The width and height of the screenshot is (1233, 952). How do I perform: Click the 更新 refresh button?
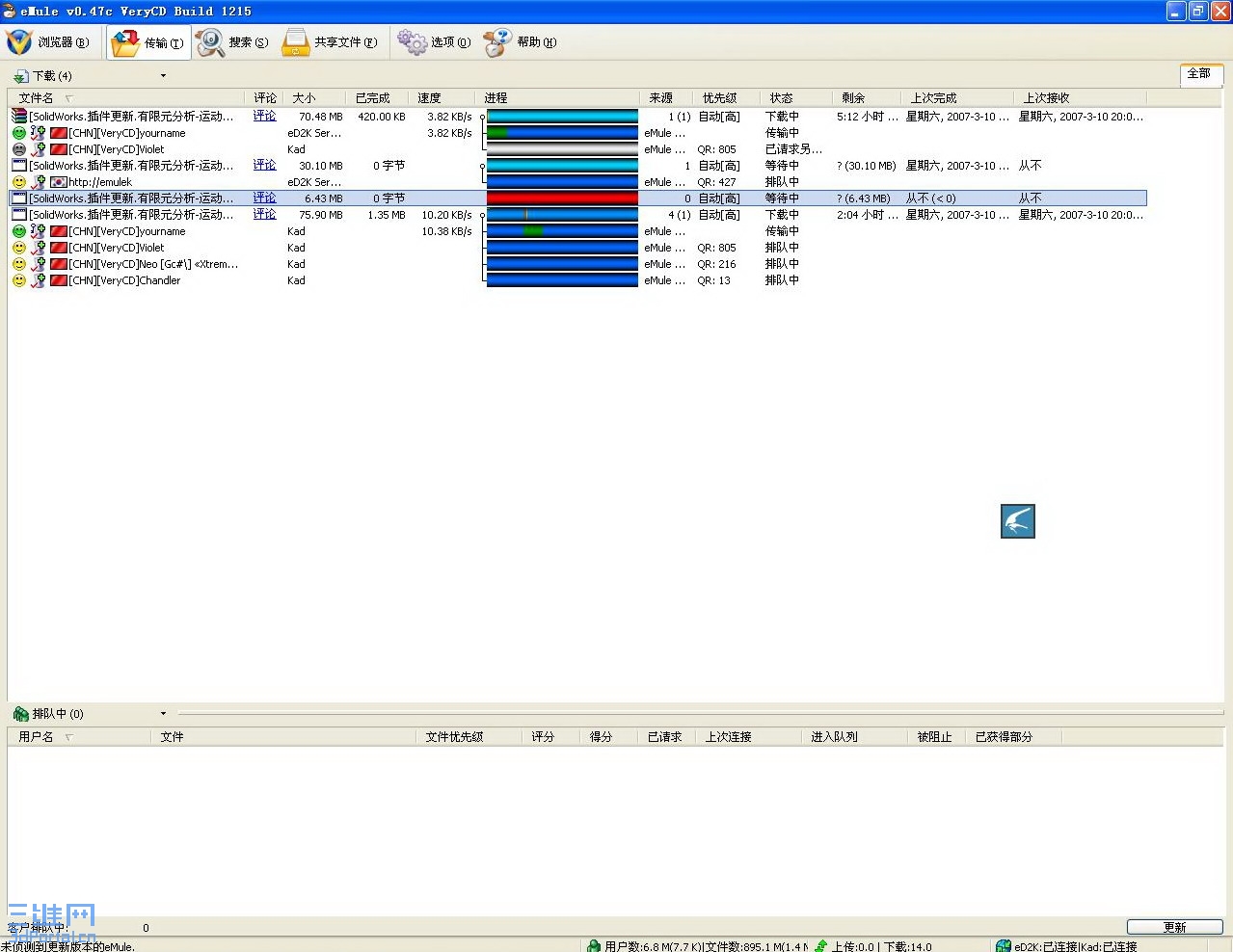(1174, 927)
